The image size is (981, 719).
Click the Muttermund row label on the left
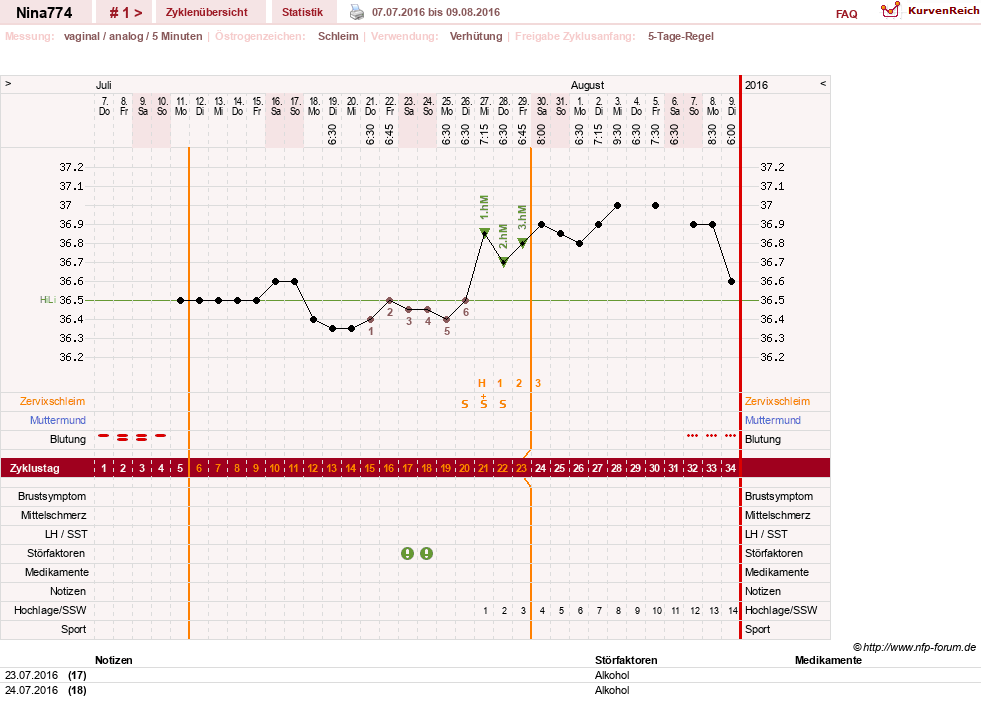58,421
